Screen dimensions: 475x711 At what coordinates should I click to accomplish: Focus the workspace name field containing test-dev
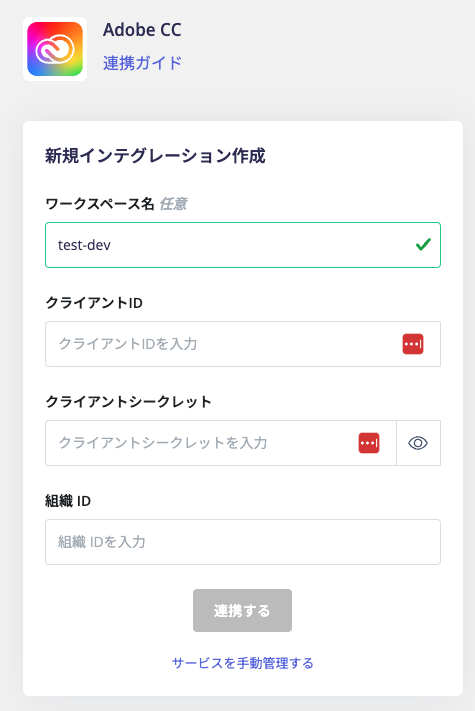[x=243, y=245]
